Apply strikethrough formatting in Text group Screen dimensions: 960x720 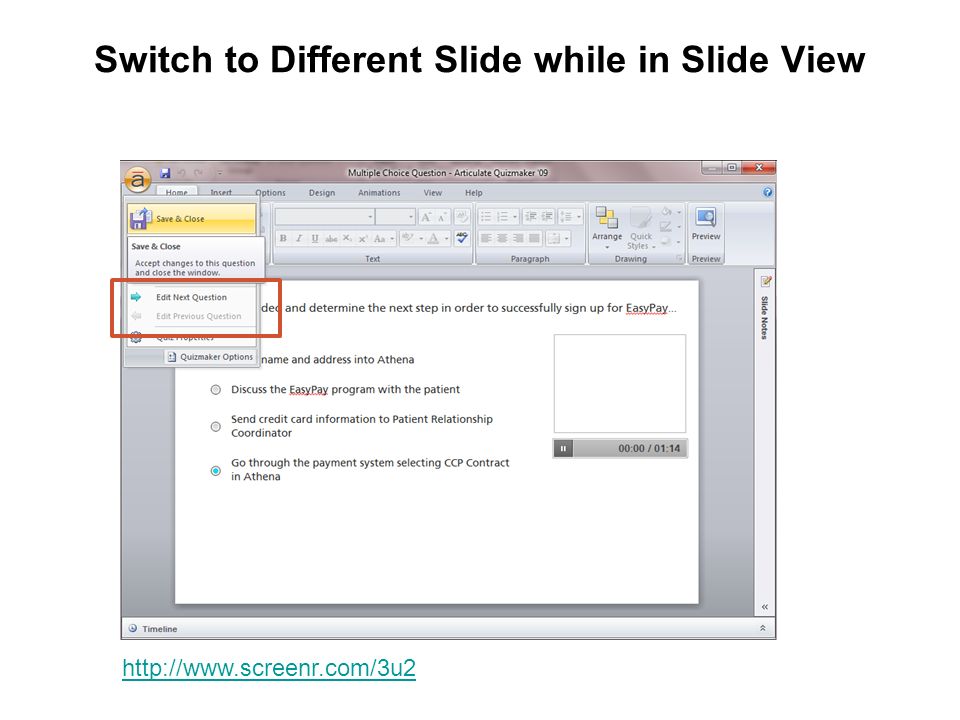pos(331,238)
